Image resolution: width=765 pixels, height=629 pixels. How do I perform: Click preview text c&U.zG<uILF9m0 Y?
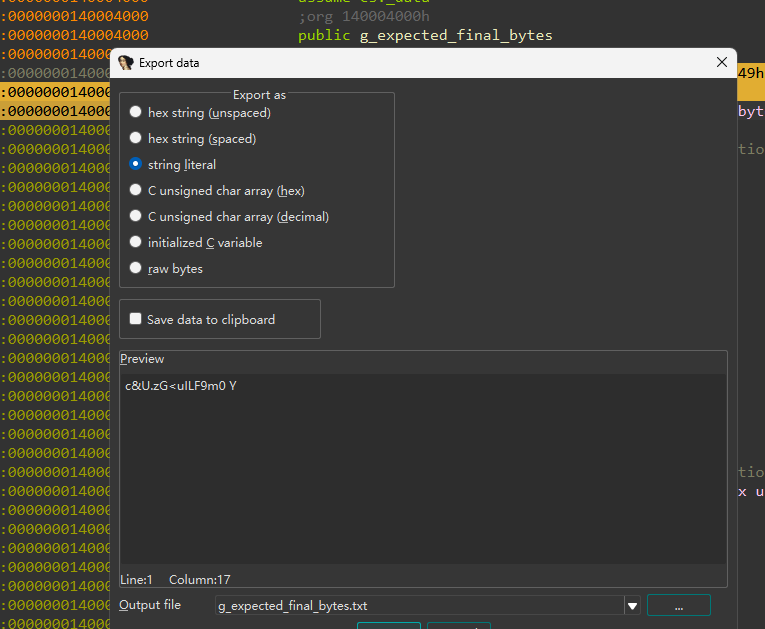click(181, 386)
